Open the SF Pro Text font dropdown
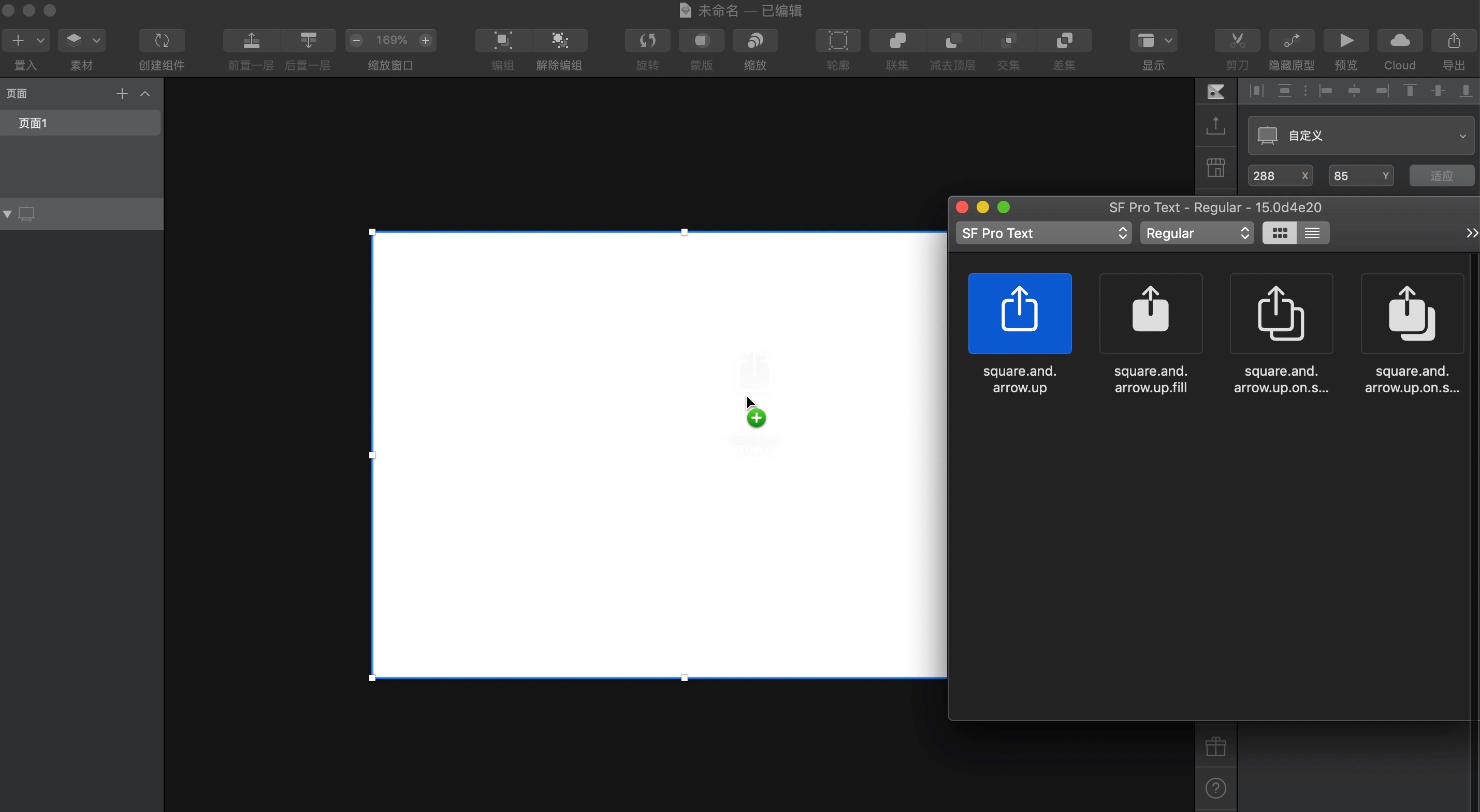 click(1043, 233)
